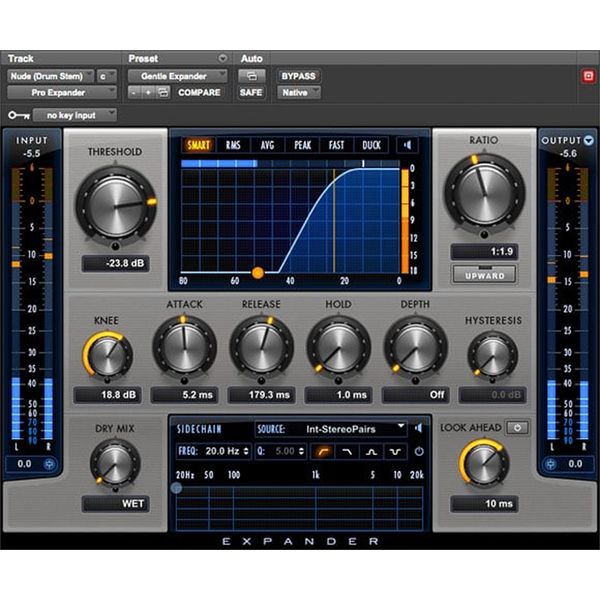
Task: Click output trim value 0.0
Action: coord(575,464)
